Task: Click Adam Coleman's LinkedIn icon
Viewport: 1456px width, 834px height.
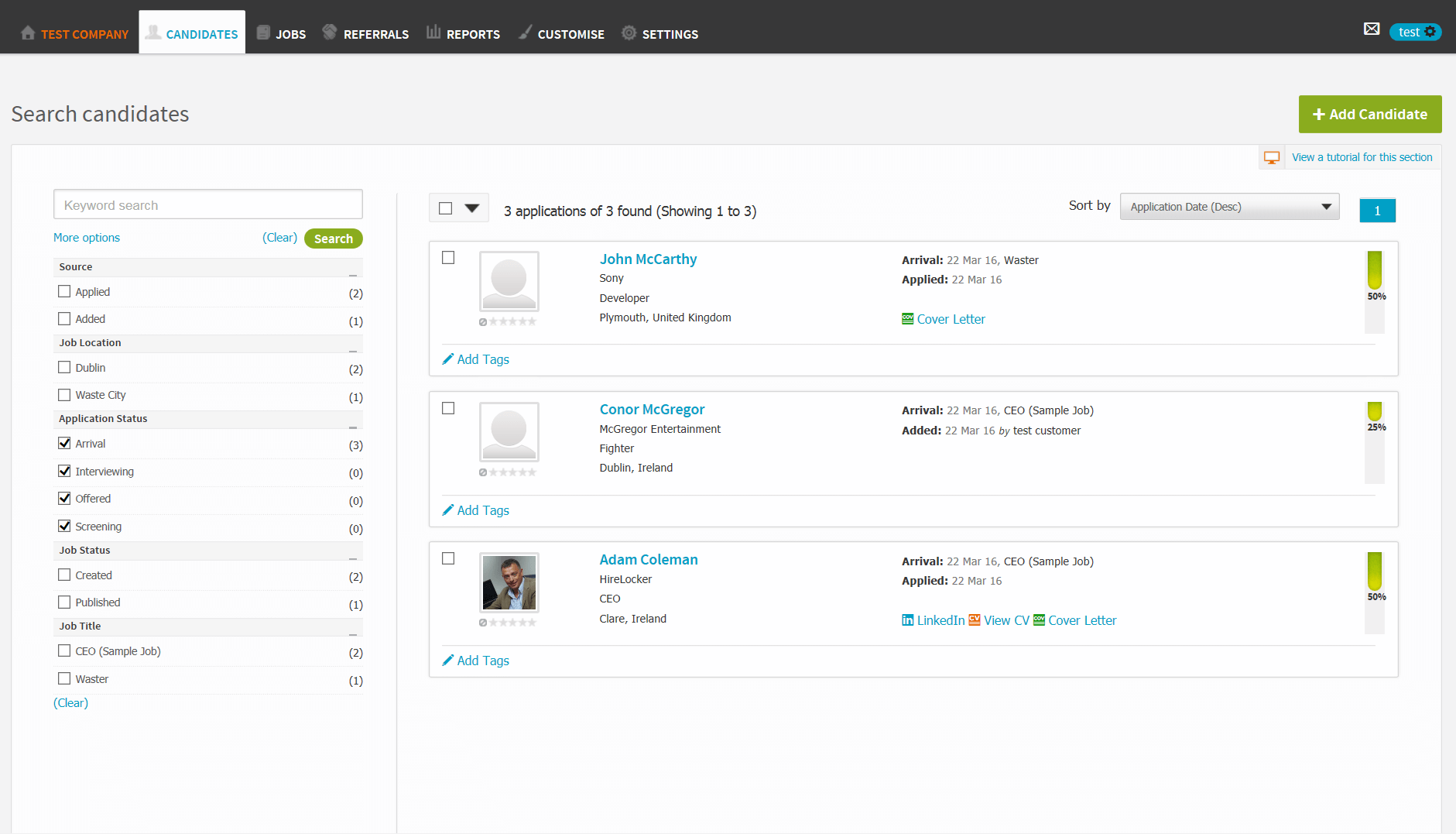Action: (x=906, y=619)
